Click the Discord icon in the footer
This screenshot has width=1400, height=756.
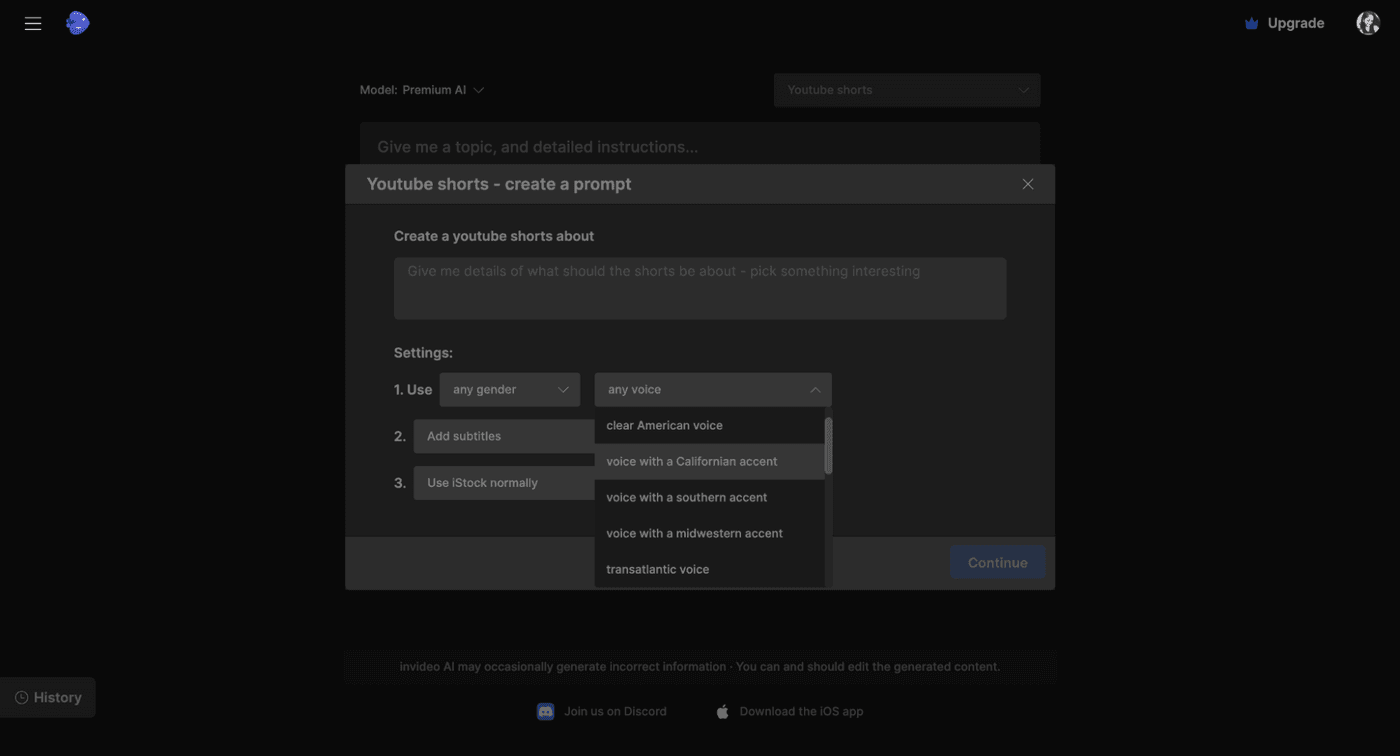click(545, 711)
